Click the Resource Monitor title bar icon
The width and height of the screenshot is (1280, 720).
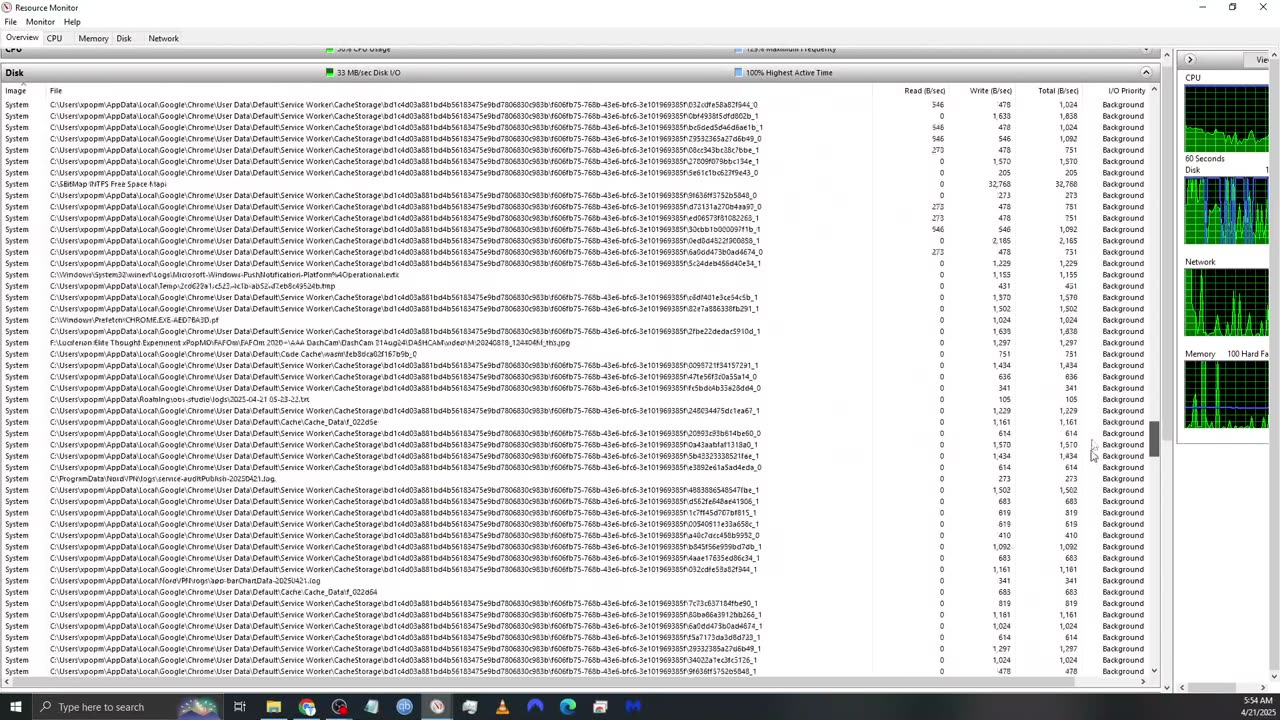pos(8,7)
